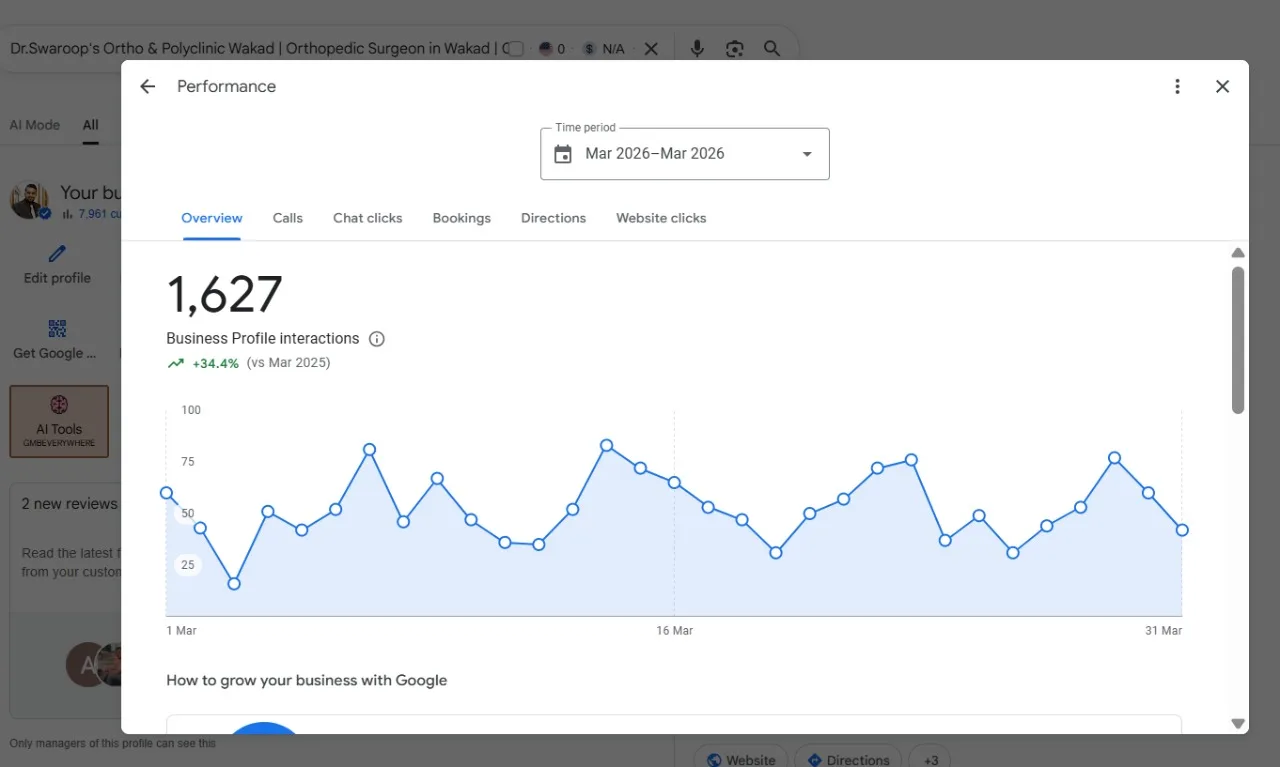The image size is (1280, 767).
Task: Click the 1 Mar data point on chart
Action: coord(167,493)
